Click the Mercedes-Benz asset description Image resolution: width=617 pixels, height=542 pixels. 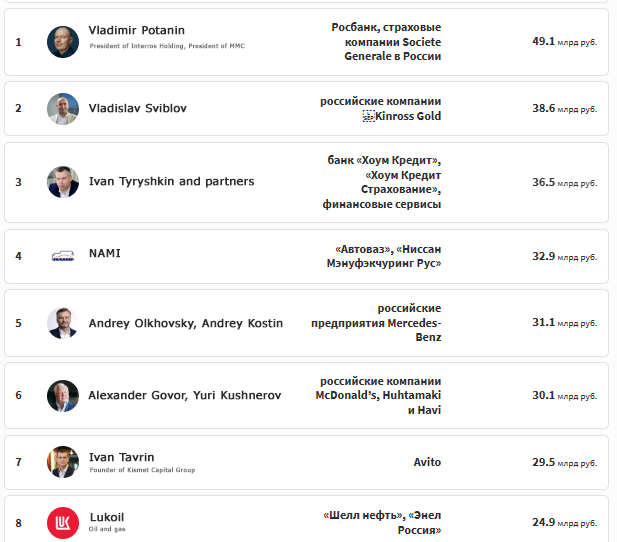[376, 323]
